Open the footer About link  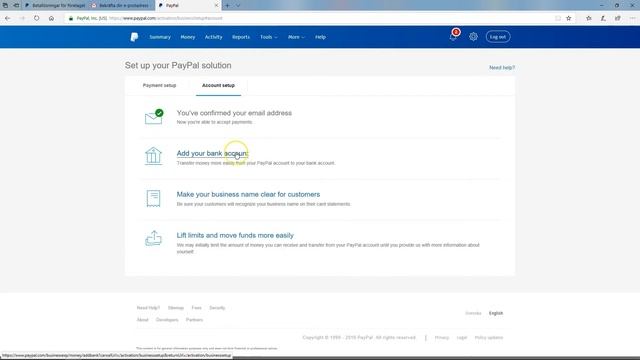(x=142, y=320)
